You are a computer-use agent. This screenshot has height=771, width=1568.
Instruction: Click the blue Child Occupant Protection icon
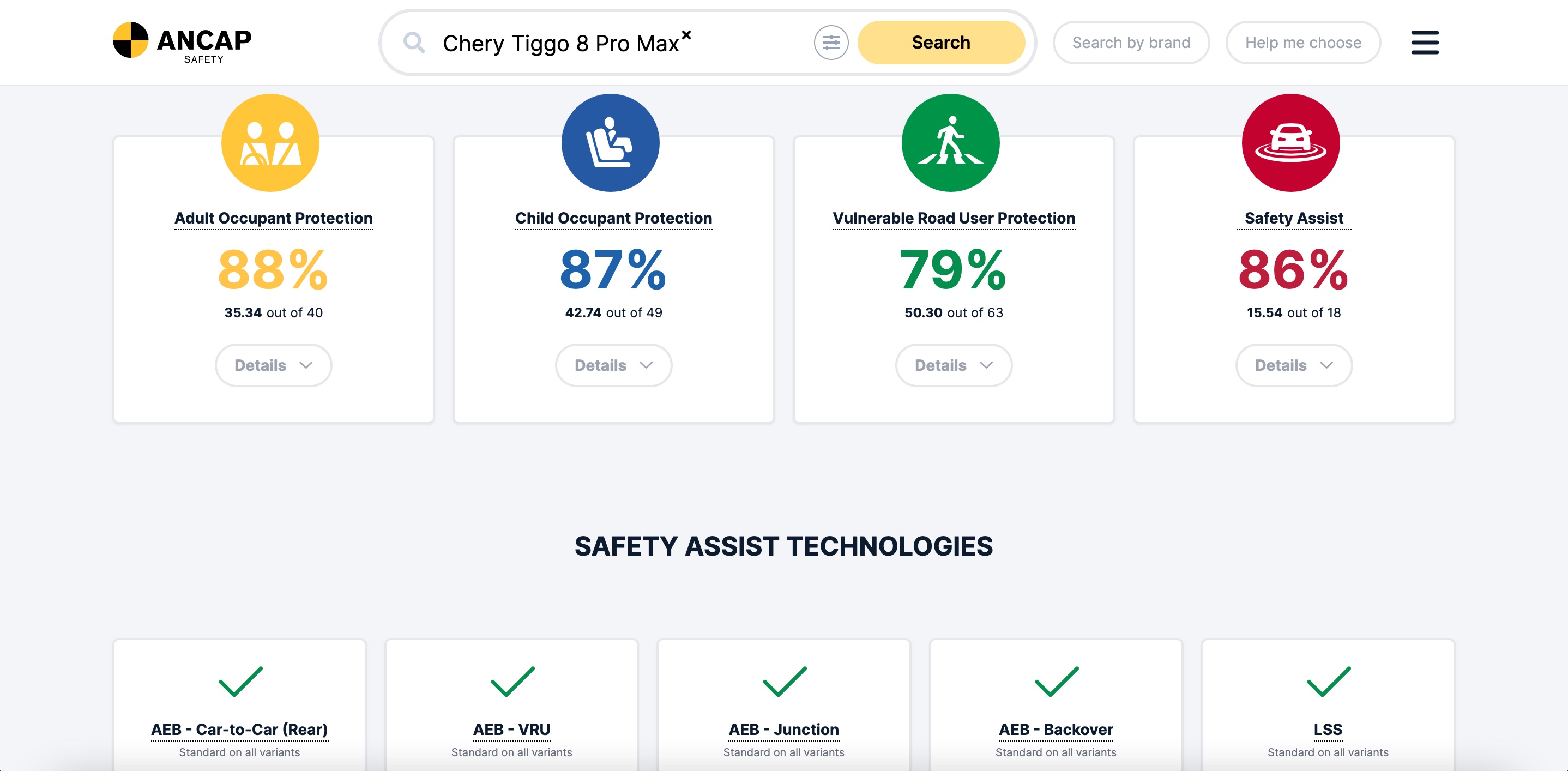(611, 142)
